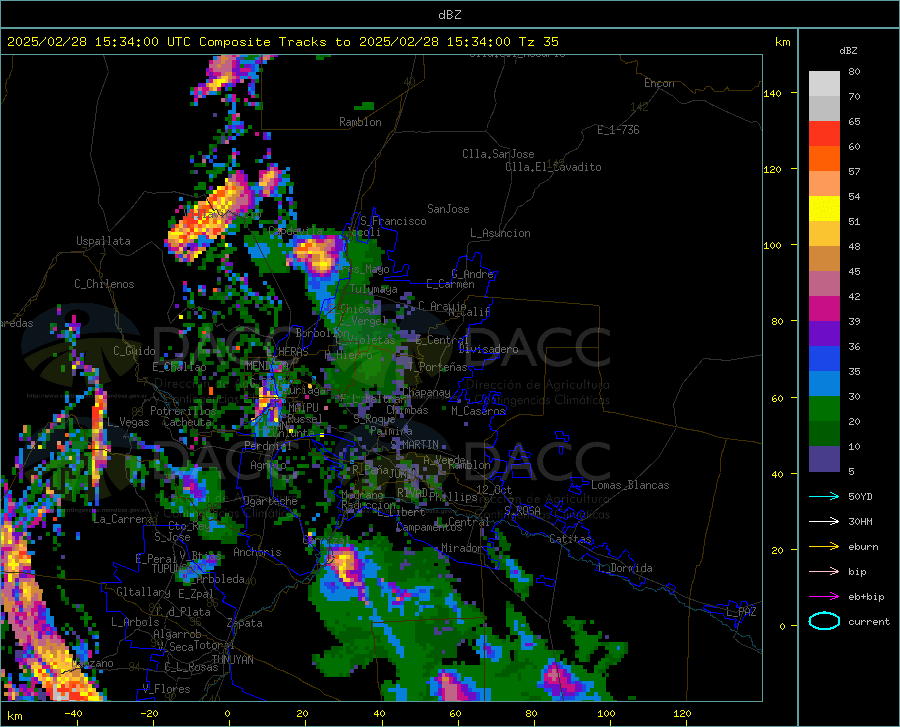Select the magenta 42 dBZ swatch
900x727 pixels.
click(824, 309)
